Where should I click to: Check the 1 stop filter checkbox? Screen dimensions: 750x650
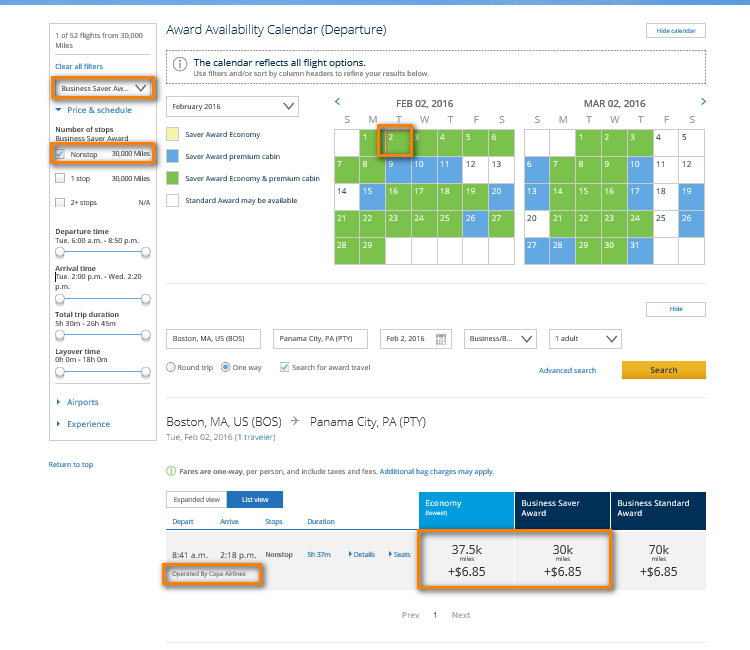61,178
